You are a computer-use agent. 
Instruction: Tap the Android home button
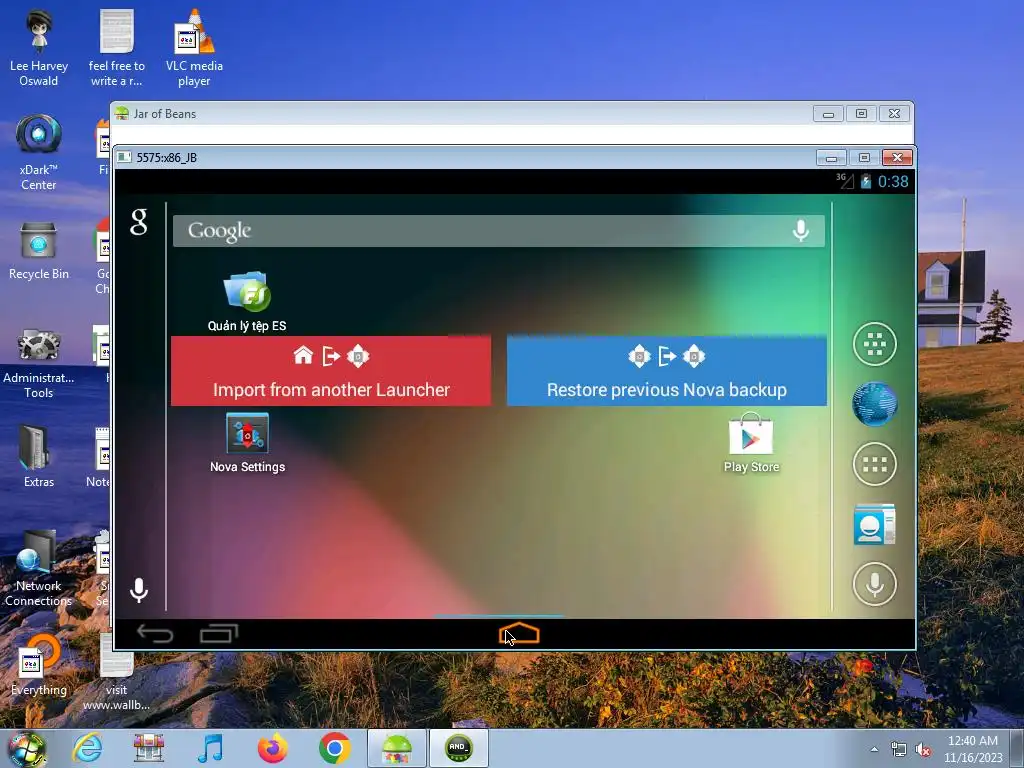click(519, 633)
